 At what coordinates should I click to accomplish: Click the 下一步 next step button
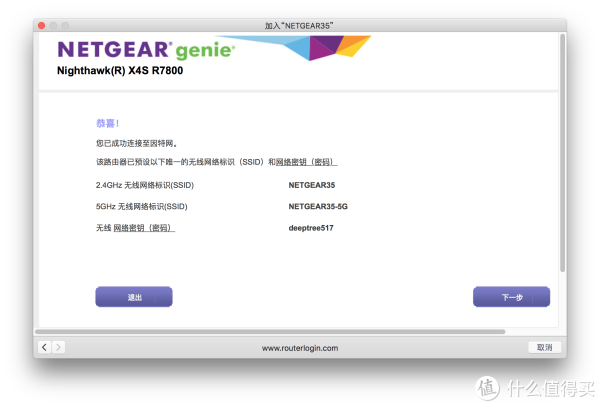(x=512, y=297)
